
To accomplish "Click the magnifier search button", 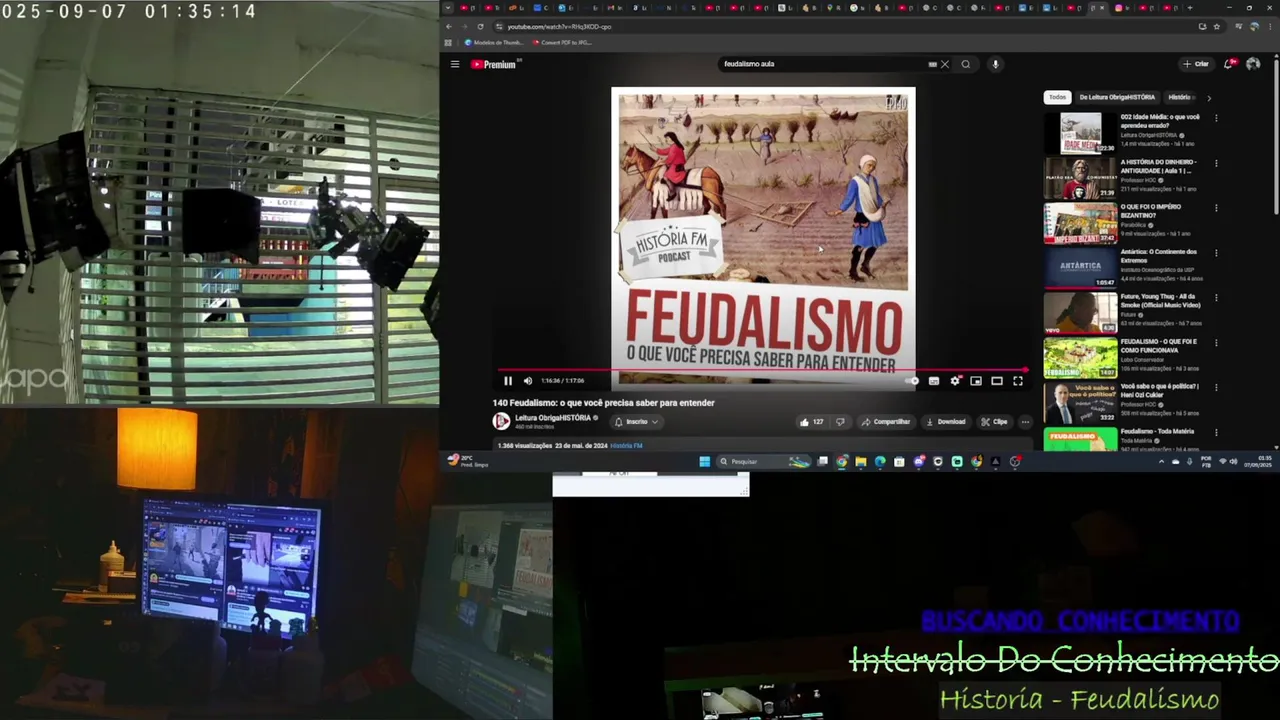I will [966, 64].
